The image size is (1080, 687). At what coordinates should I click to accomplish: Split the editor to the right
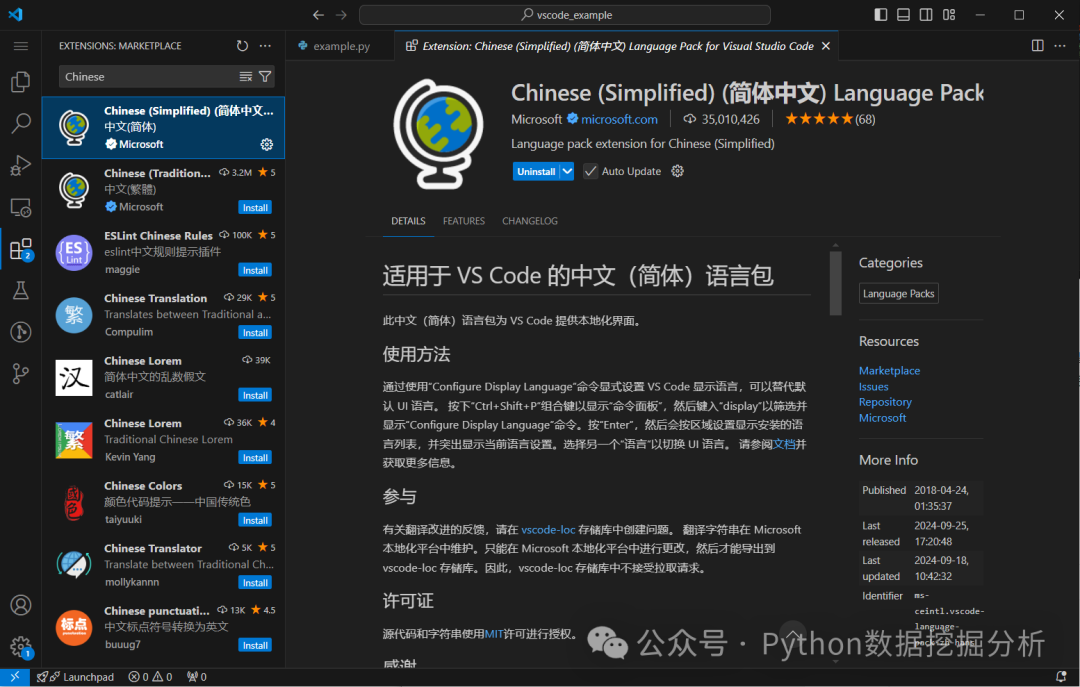coord(1037,46)
